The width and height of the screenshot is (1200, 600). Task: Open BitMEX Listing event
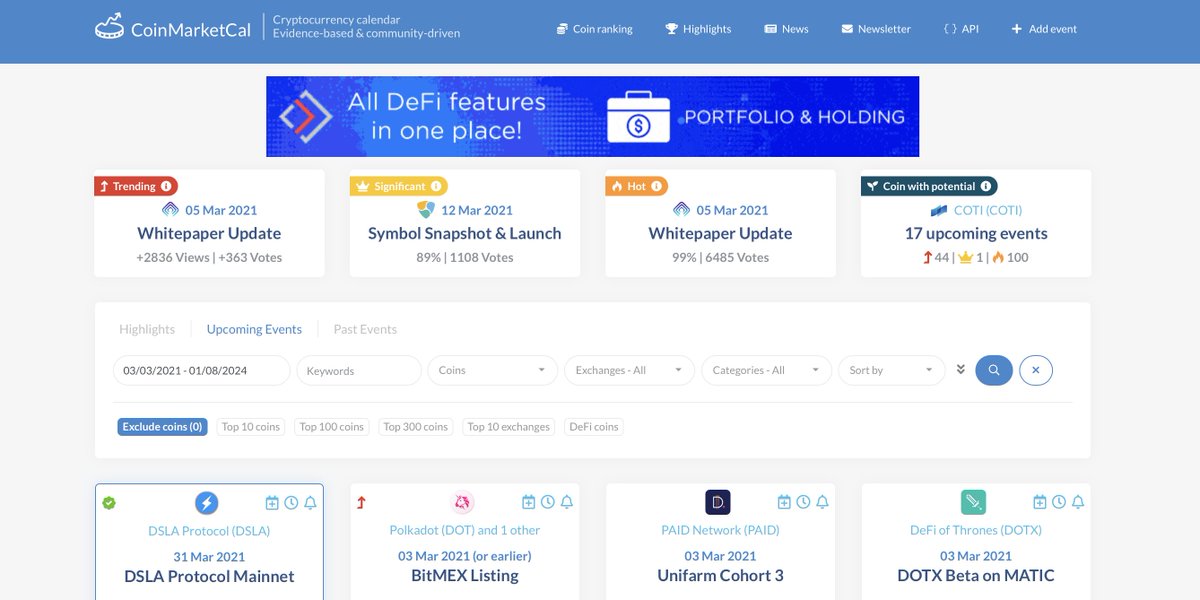(465, 576)
